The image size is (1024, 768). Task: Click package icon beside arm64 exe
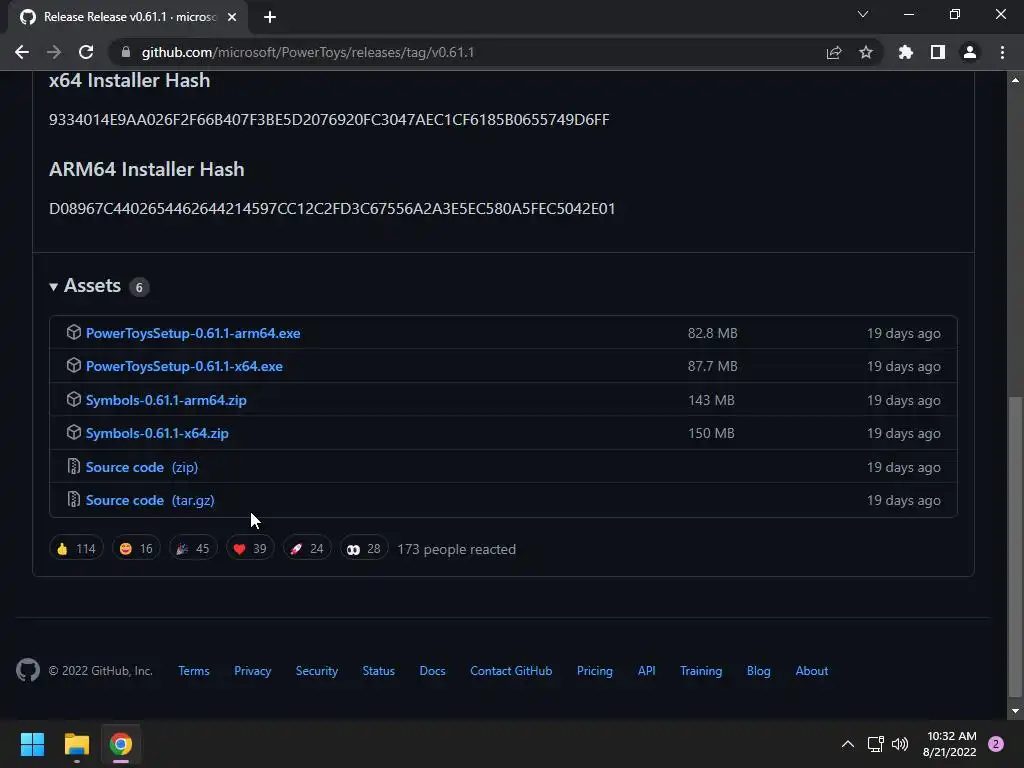point(74,332)
